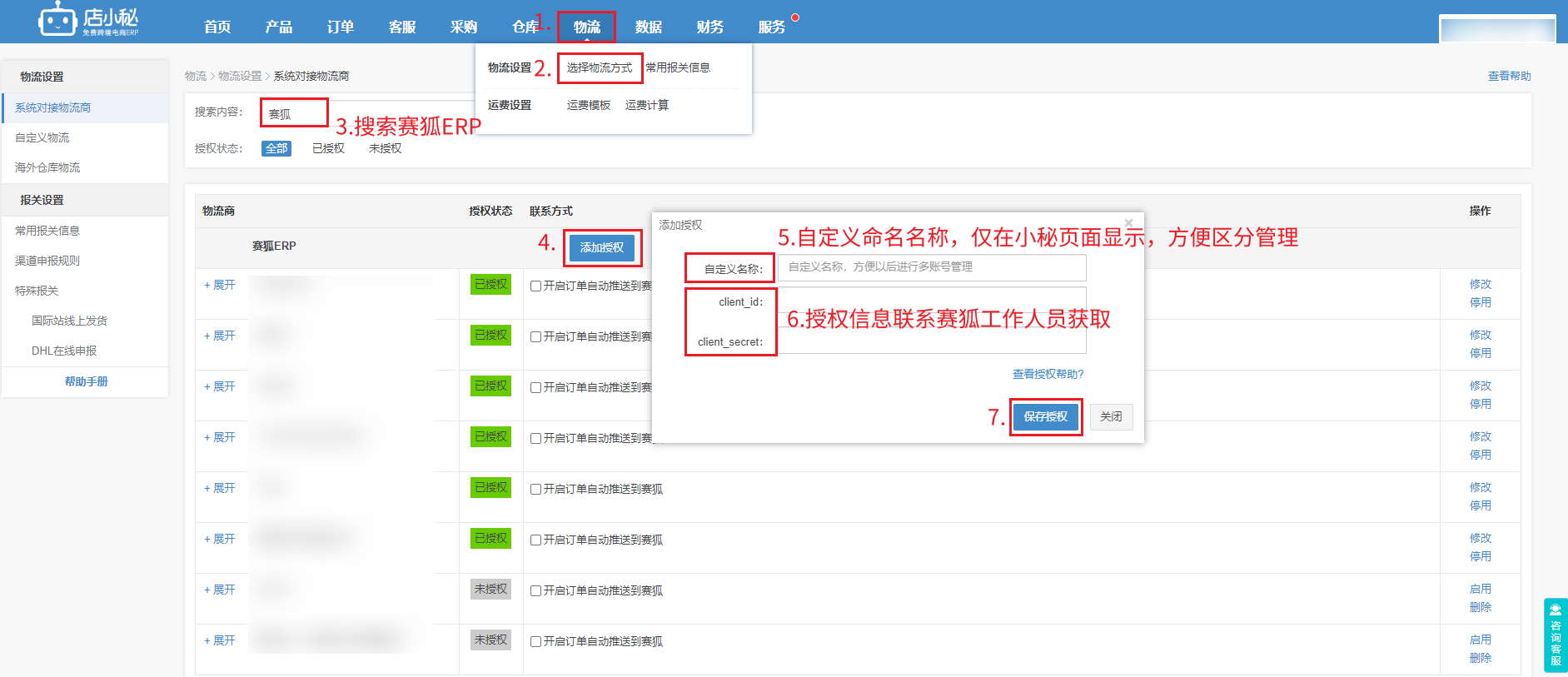Viewport: 1568px width, 677px height.
Task: Toggle auto-push checkbox in the seventh row
Action: point(536,590)
